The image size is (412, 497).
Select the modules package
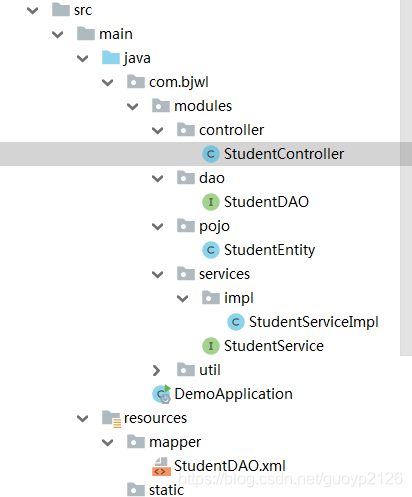pos(203,106)
